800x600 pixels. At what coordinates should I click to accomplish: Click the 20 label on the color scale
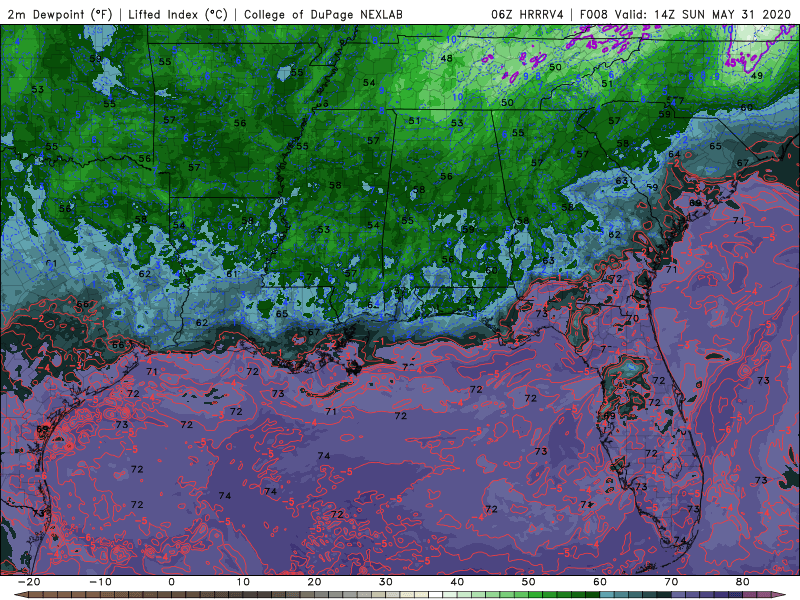coord(314,582)
